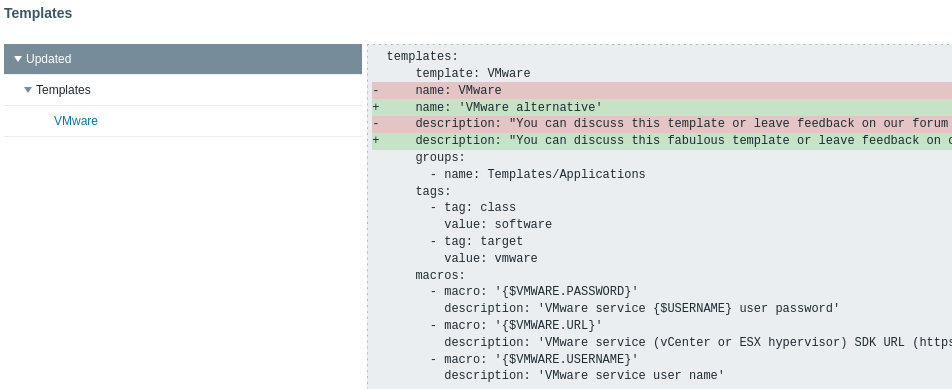952x389 pixels.
Task: Open the VMware template link
Action: (76, 121)
